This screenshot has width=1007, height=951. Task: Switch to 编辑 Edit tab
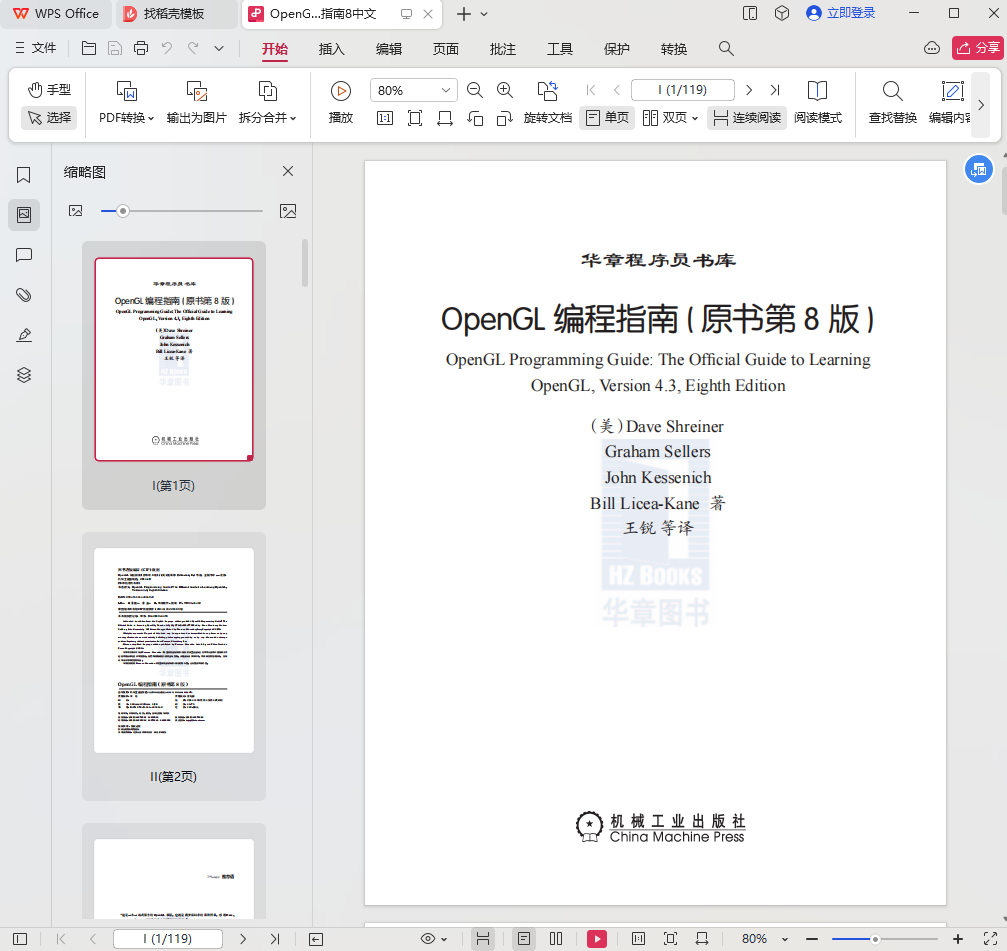tap(389, 49)
